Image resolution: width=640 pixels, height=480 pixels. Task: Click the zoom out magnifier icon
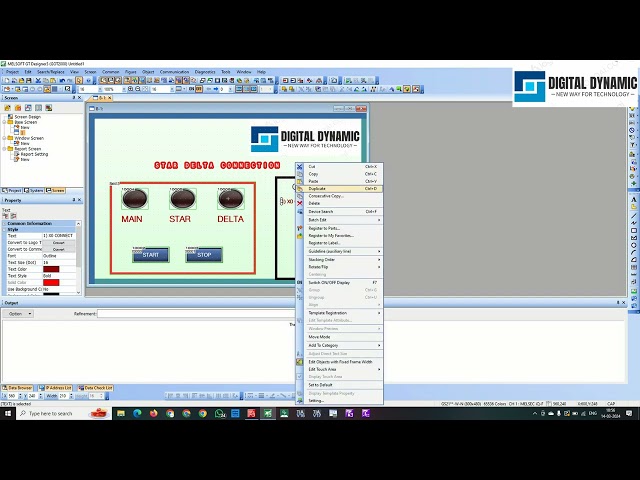tap(138, 89)
